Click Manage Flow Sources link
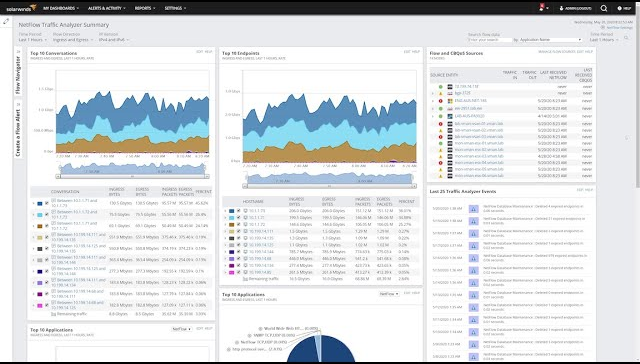640x364 pixels. tap(556, 52)
